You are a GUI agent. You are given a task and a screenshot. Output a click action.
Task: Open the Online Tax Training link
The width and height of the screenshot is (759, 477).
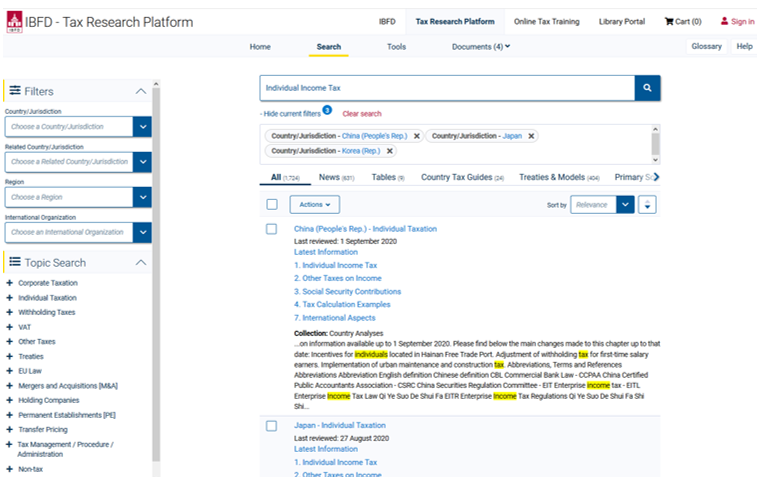pos(546,21)
